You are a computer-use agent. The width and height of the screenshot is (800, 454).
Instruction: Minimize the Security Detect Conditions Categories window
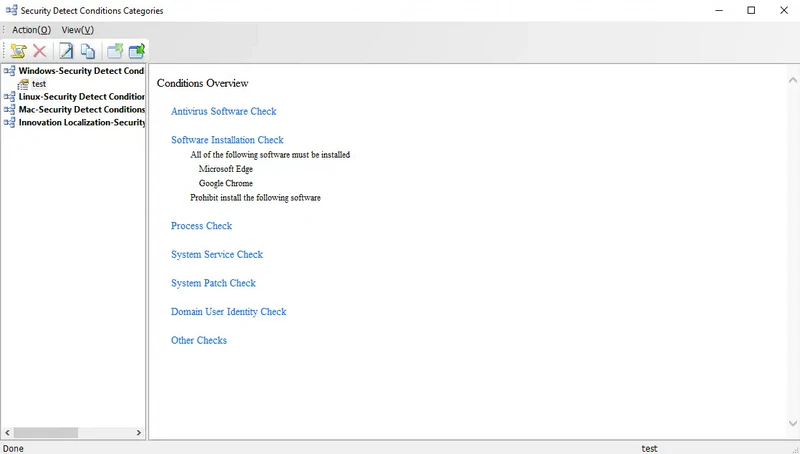[x=719, y=10]
